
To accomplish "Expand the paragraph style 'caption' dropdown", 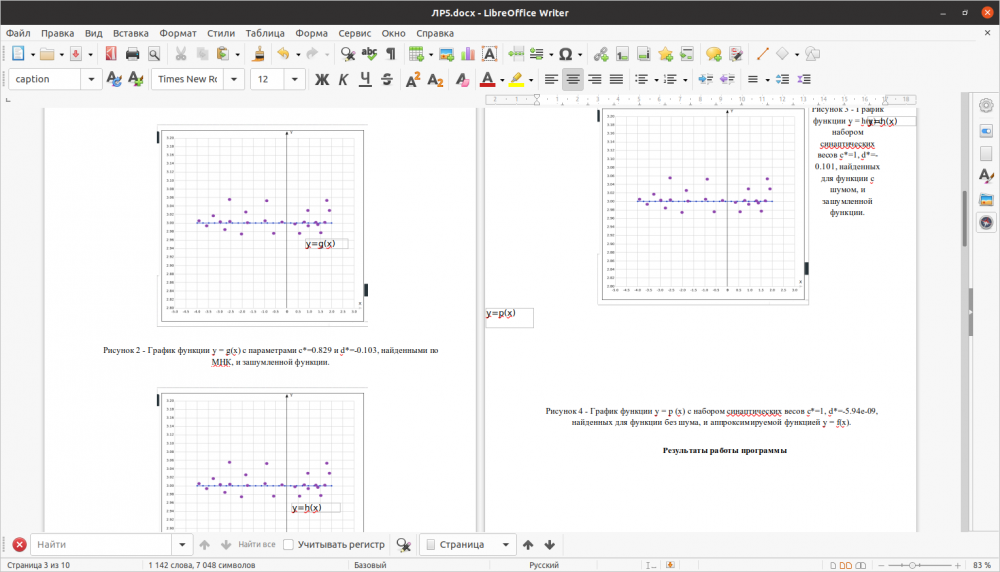I will click(93, 80).
